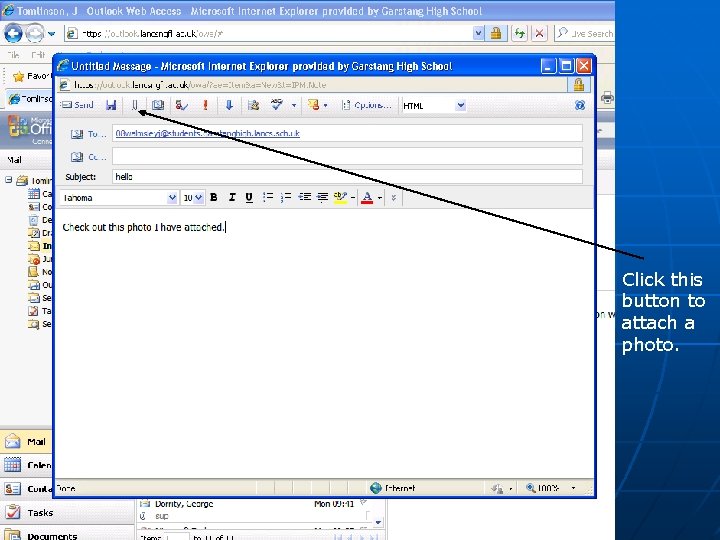Click the blue Help icon in message window
720x540 pixels.
pos(580,105)
